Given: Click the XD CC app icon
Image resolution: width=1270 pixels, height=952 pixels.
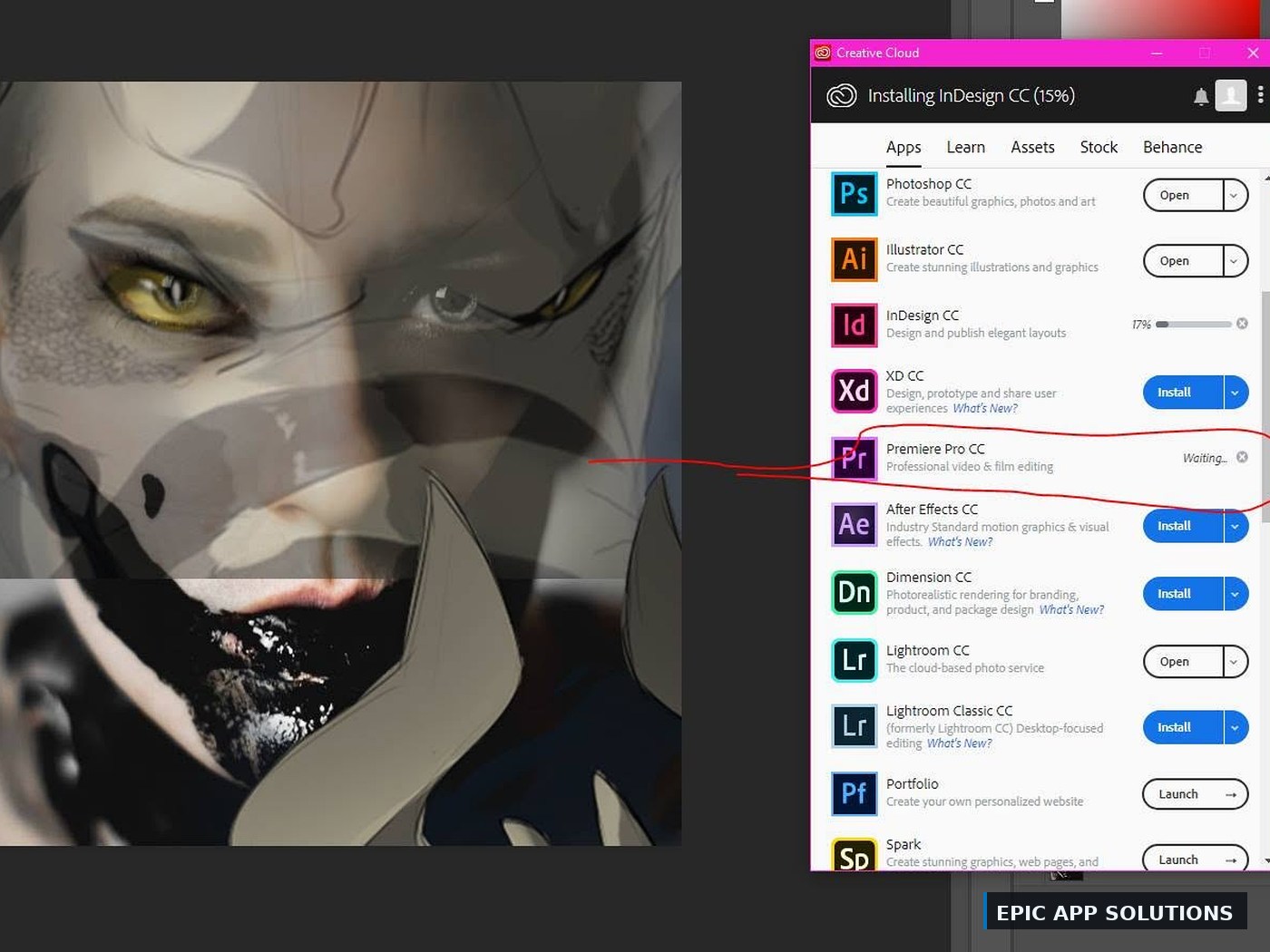Looking at the screenshot, I should (x=854, y=391).
